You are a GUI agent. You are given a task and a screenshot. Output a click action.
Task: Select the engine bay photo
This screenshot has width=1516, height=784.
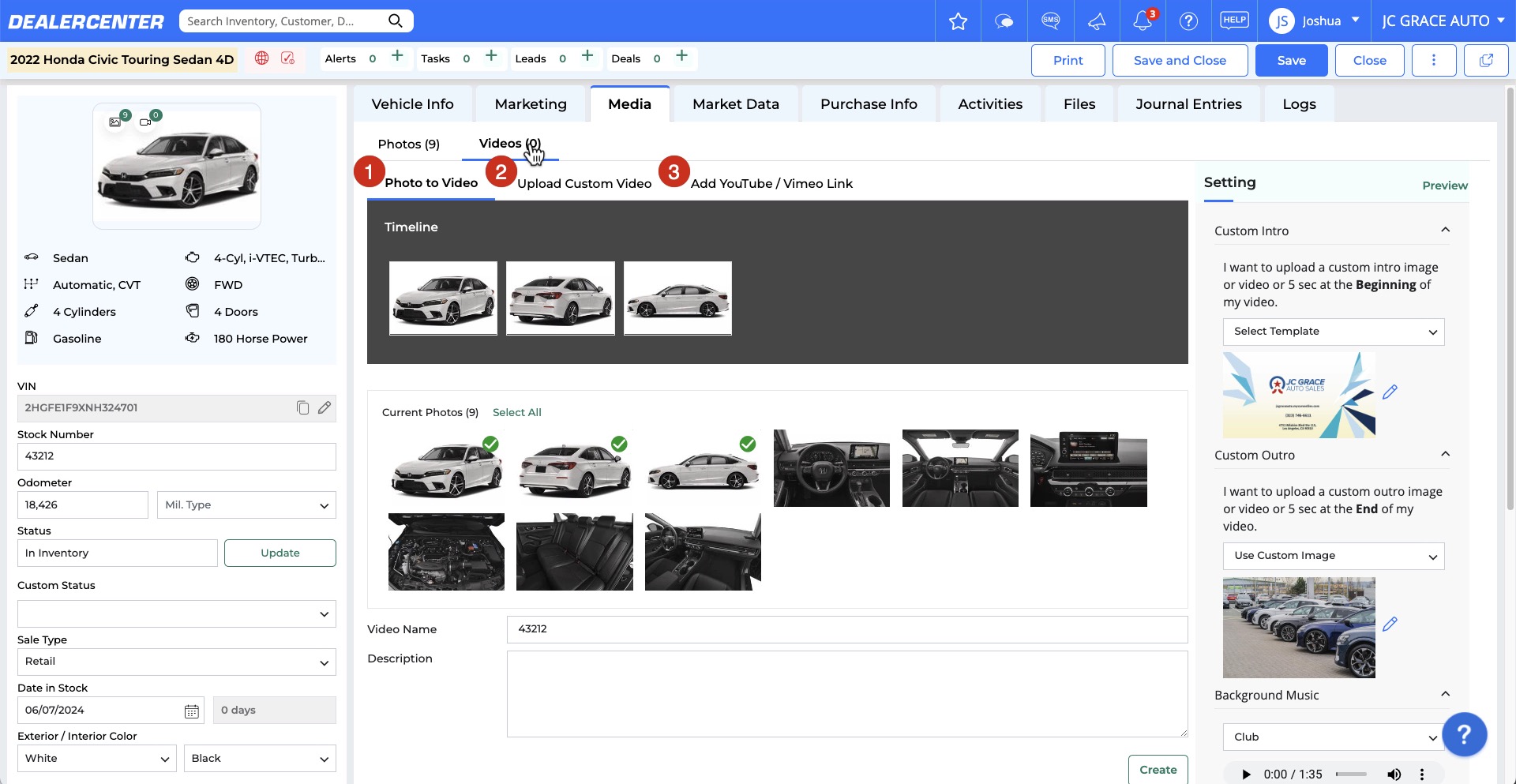(x=447, y=552)
